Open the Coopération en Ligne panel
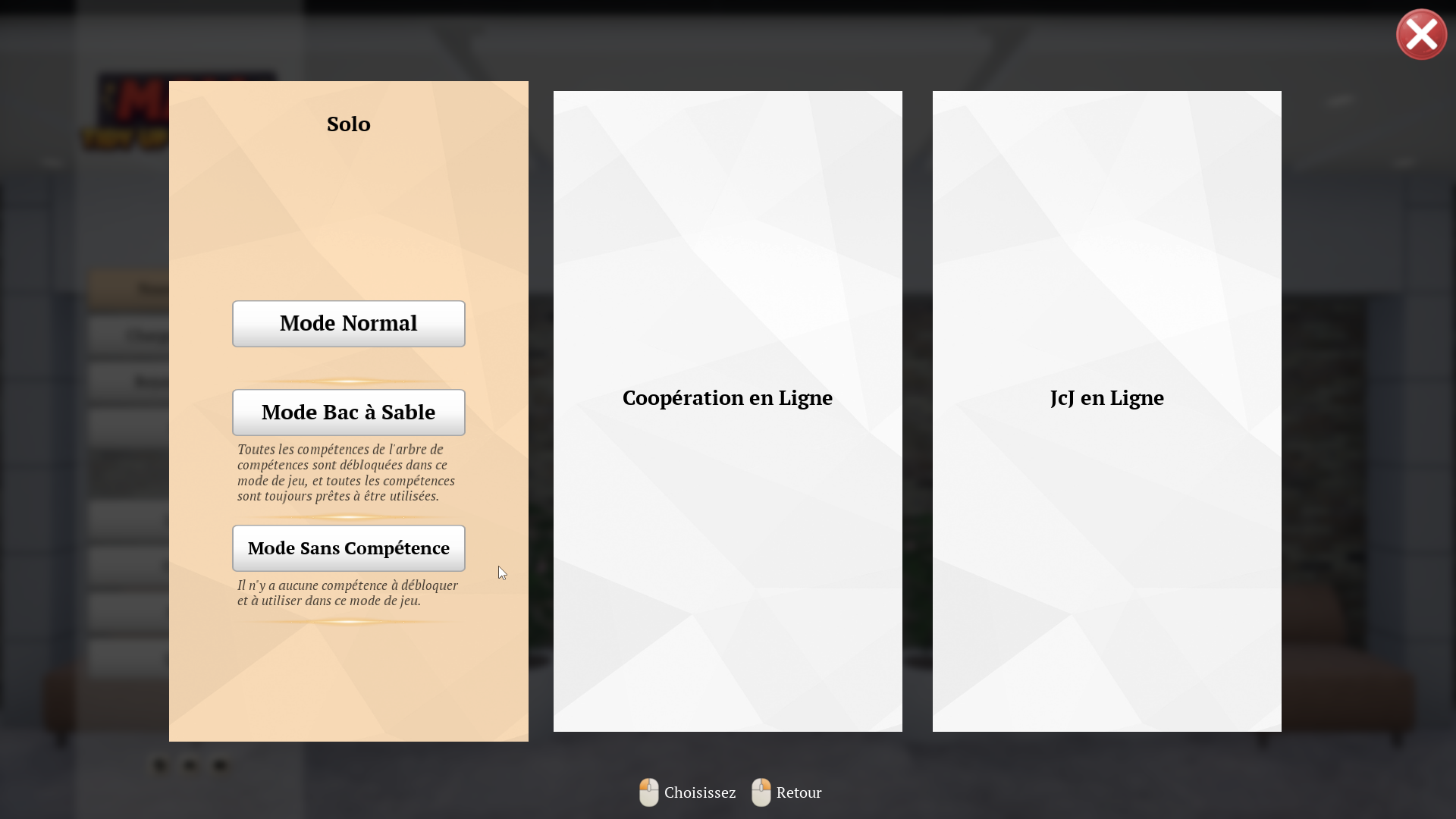 (x=728, y=411)
